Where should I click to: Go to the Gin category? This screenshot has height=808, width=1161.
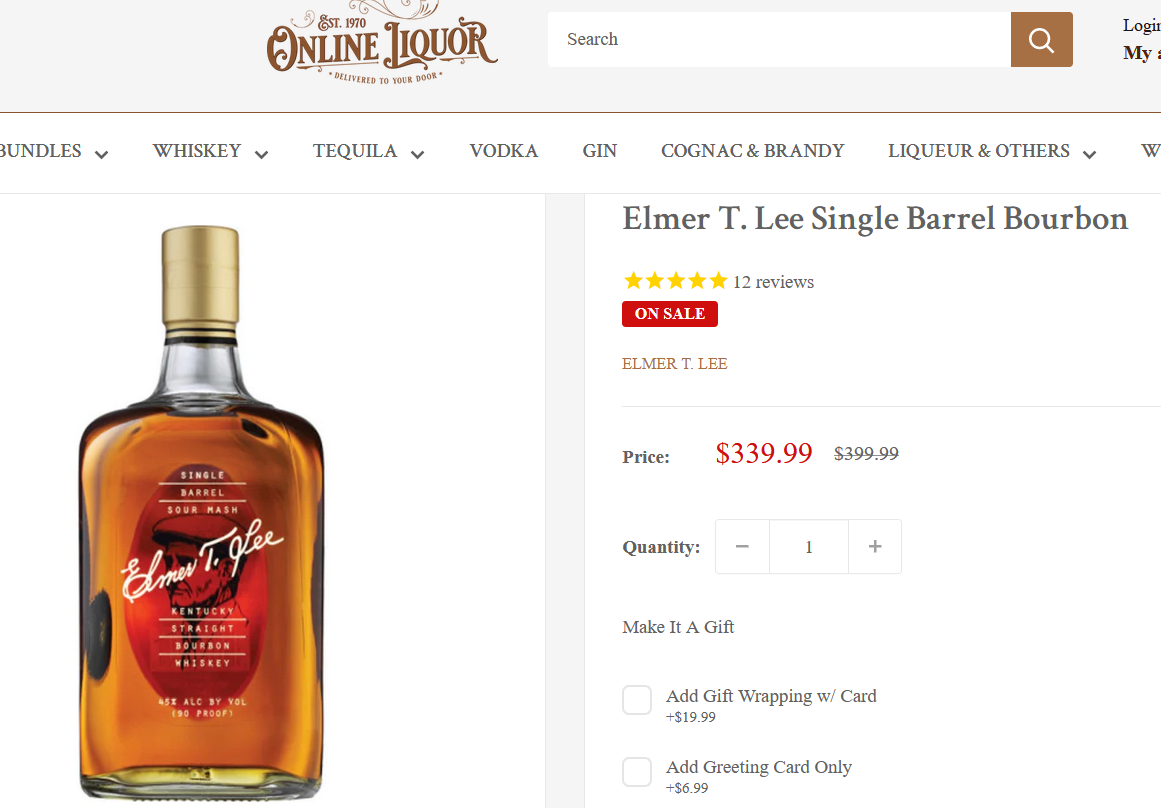pos(599,151)
